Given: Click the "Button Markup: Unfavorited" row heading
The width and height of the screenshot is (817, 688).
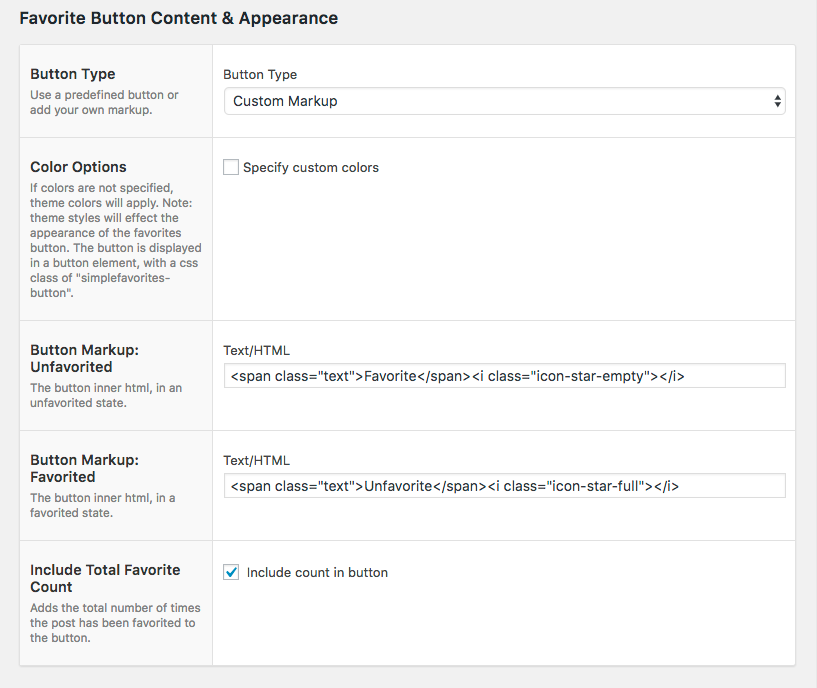Looking at the screenshot, I should pyautogui.click(x=85, y=358).
